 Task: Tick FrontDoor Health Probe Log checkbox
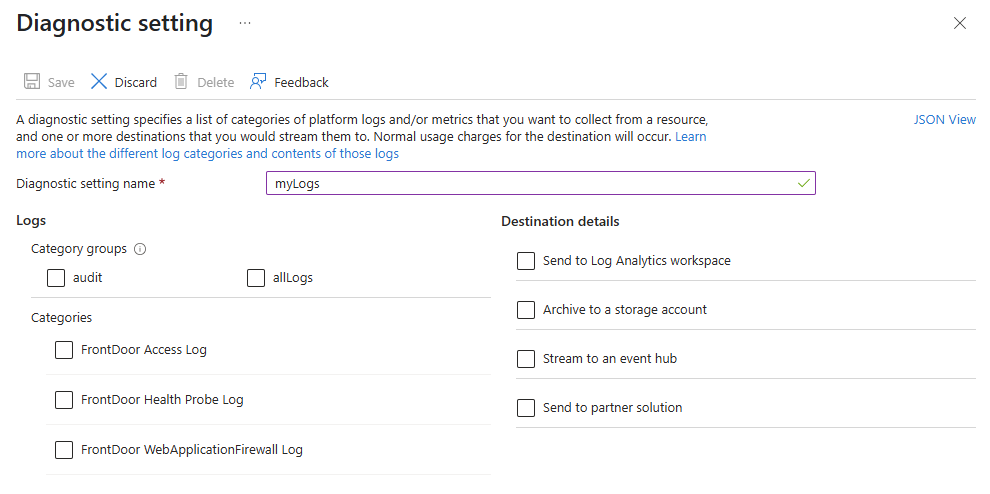point(64,400)
